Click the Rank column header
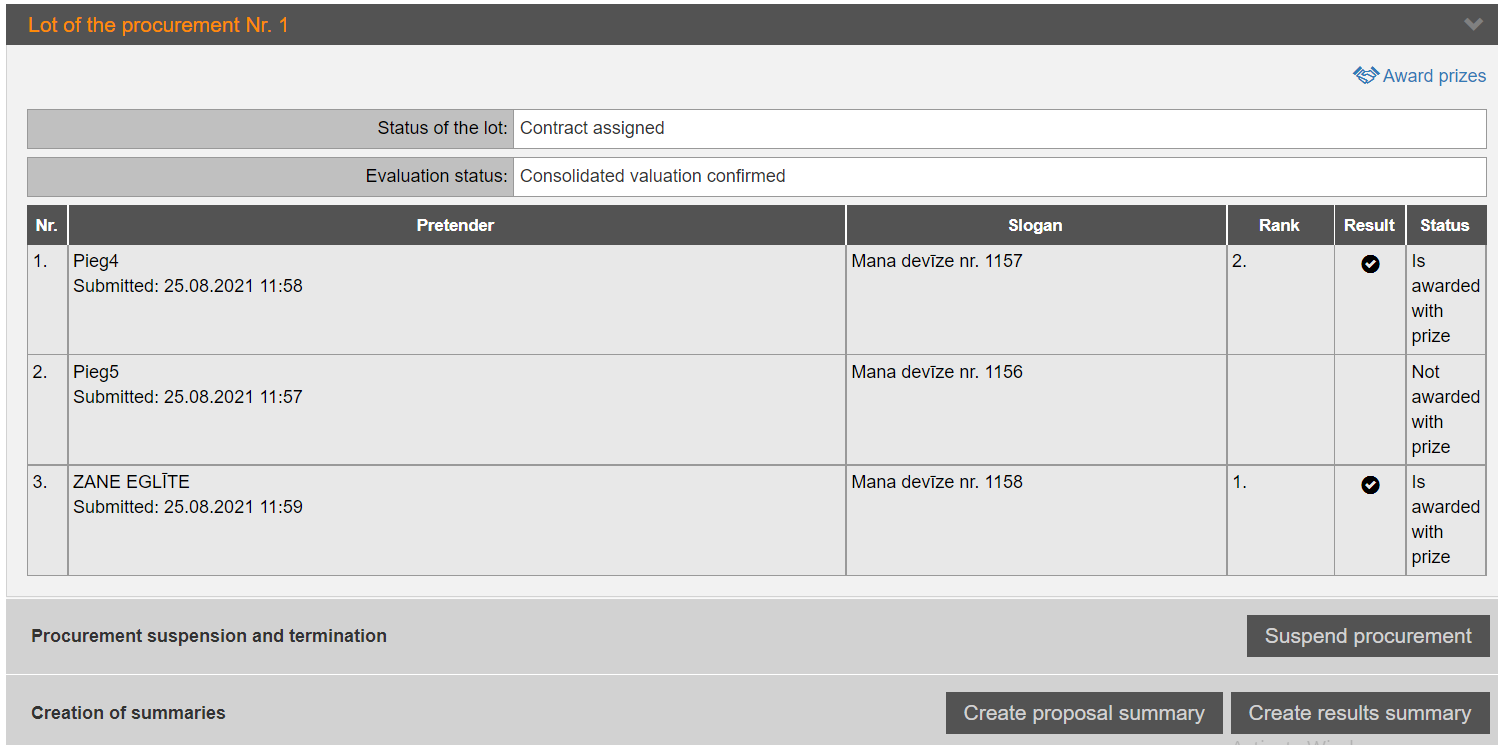The image size is (1498, 745). tap(1279, 225)
